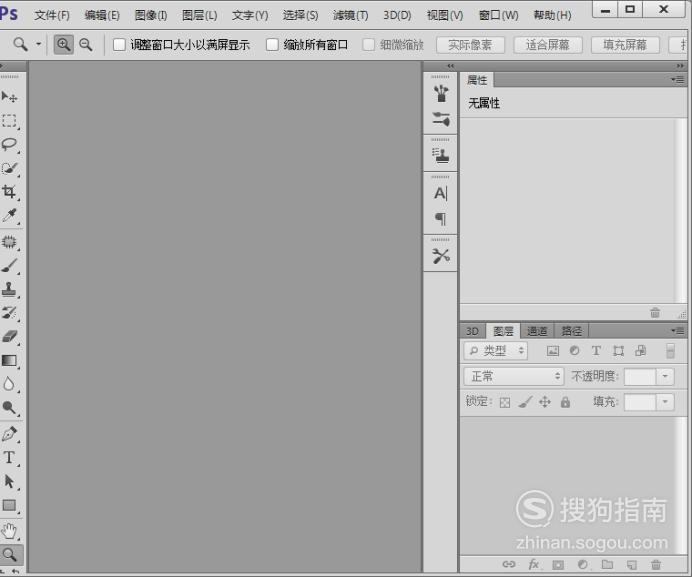Open the Brush Presets panel icon
Viewport: 692px width, 577px height.
[x=440, y=94]
